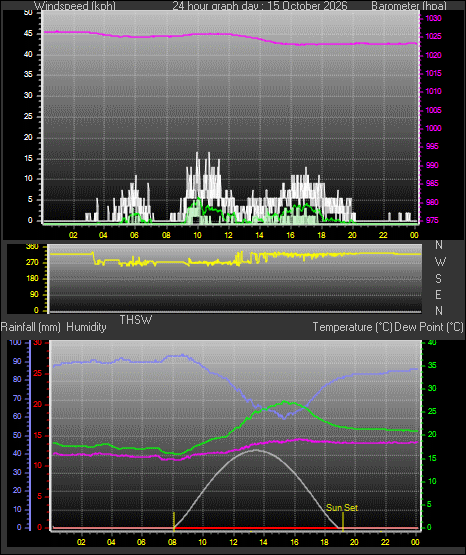Click the green 40 temperature axis value
Image resolution: width=466 pixels, height=555 pixels.
pos(432,343)
